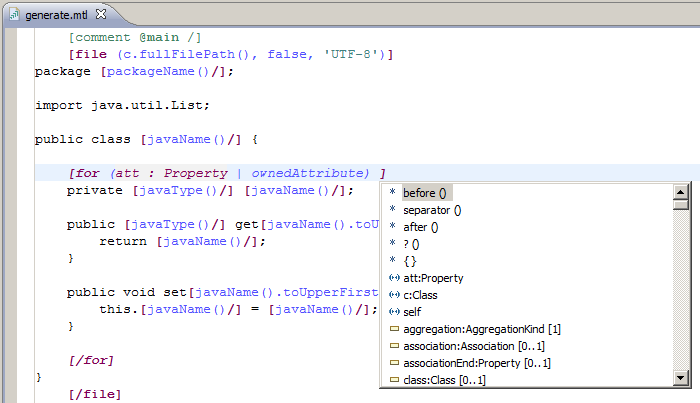This screenshot has height=403, width=700.
Task: Click 'ownedAttribute' in for loop
Action: coord(307,173)
